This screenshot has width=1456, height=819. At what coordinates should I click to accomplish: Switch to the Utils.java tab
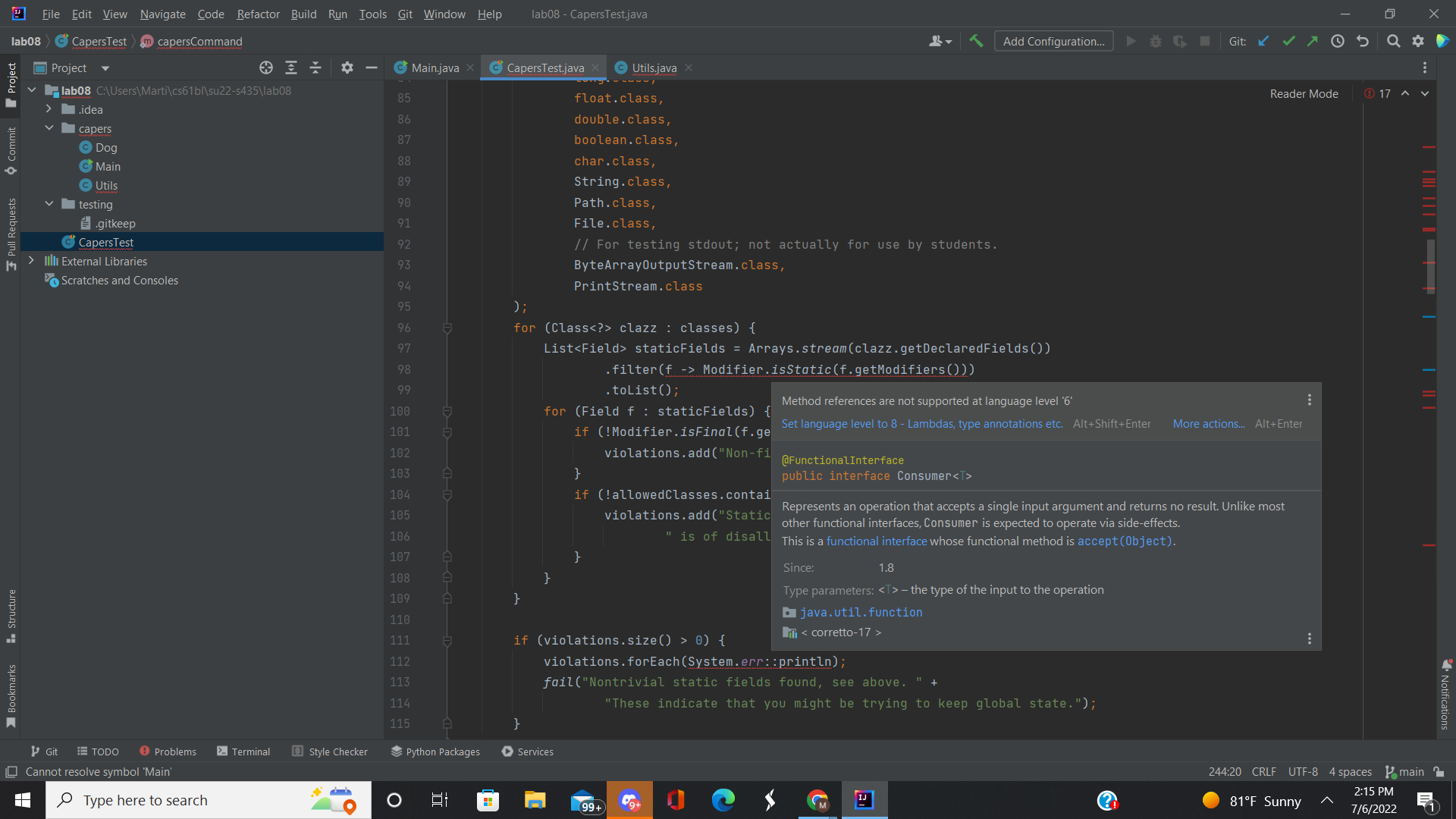coord(654,67)
